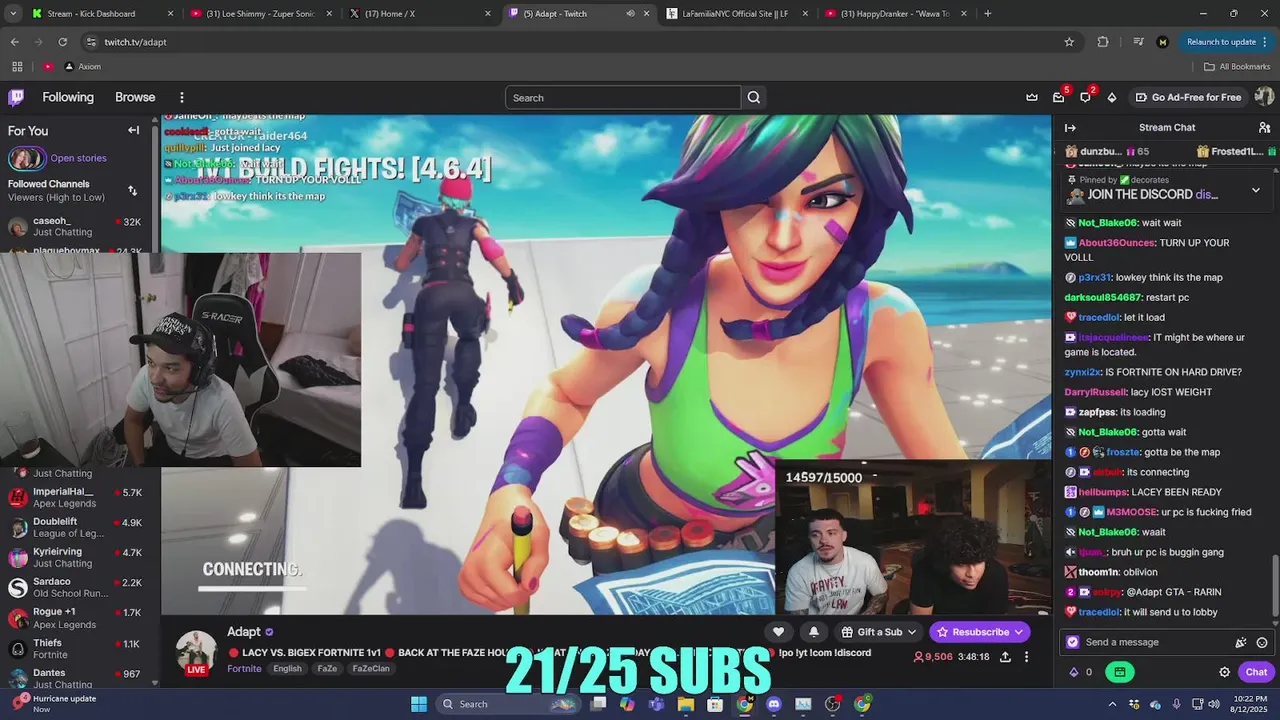This screenshot has width=1280, height=720.
Task: Mute the Adapt Twitch tab audio
Action: pyautogui.click(x=630, y=14)
